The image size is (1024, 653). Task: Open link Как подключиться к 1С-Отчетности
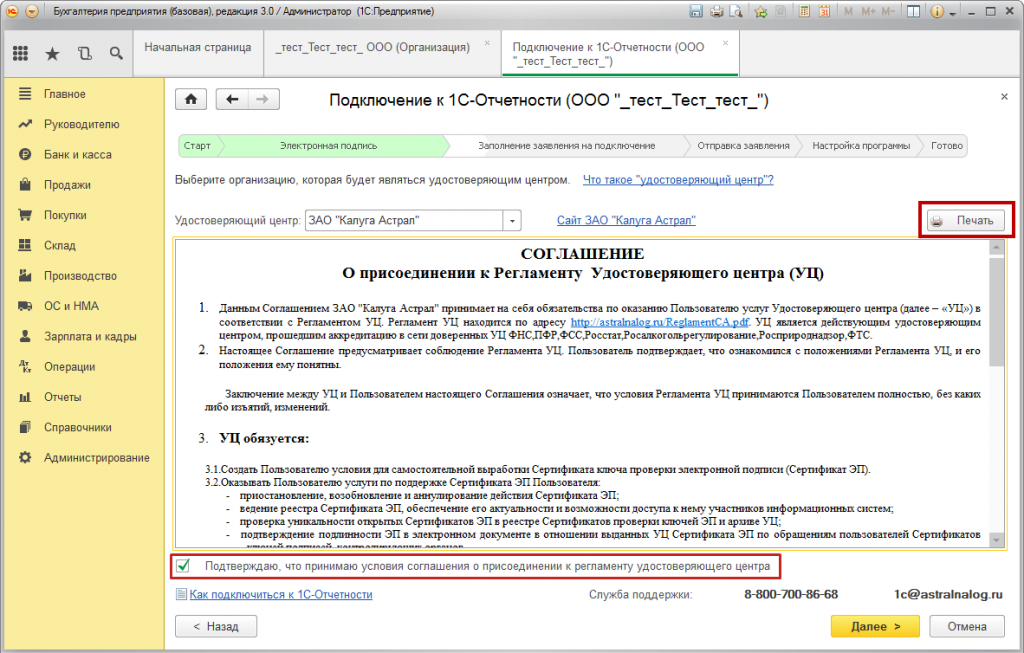pyautogui.click(x=281, y=594)
